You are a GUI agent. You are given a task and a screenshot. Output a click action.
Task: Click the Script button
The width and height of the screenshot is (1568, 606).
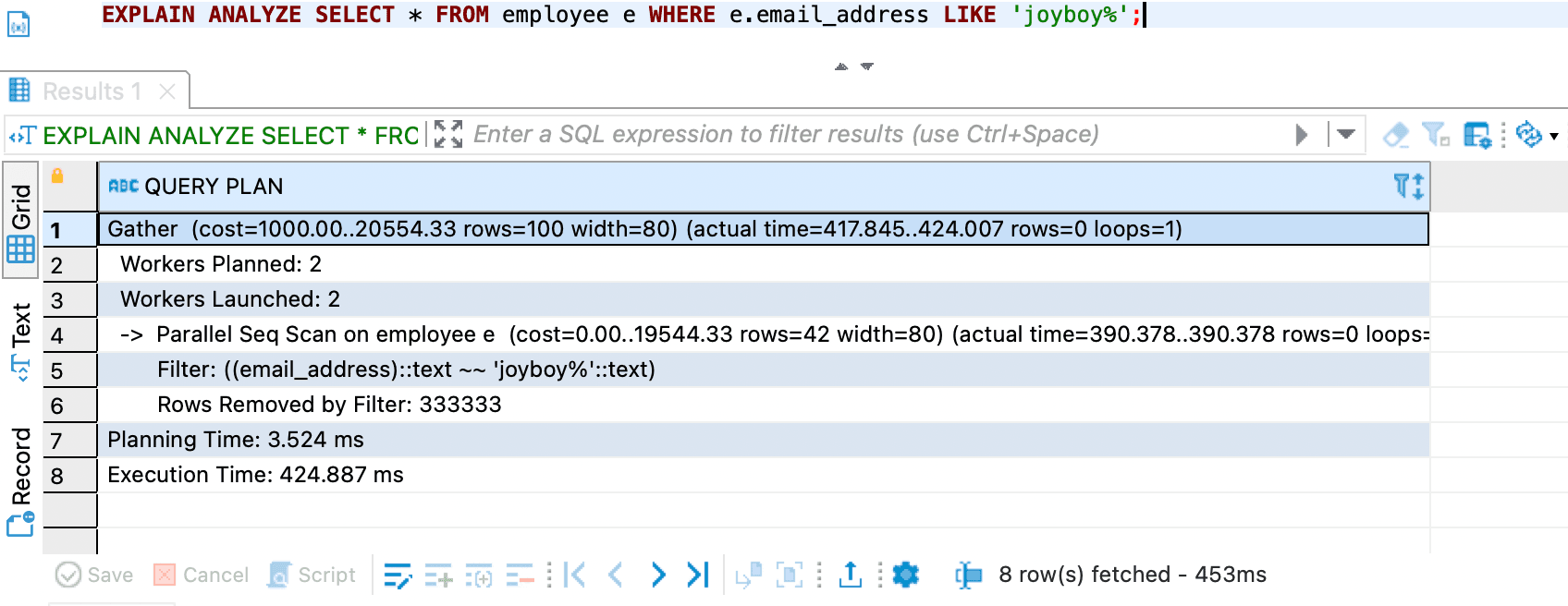click(x=312, y=575)
